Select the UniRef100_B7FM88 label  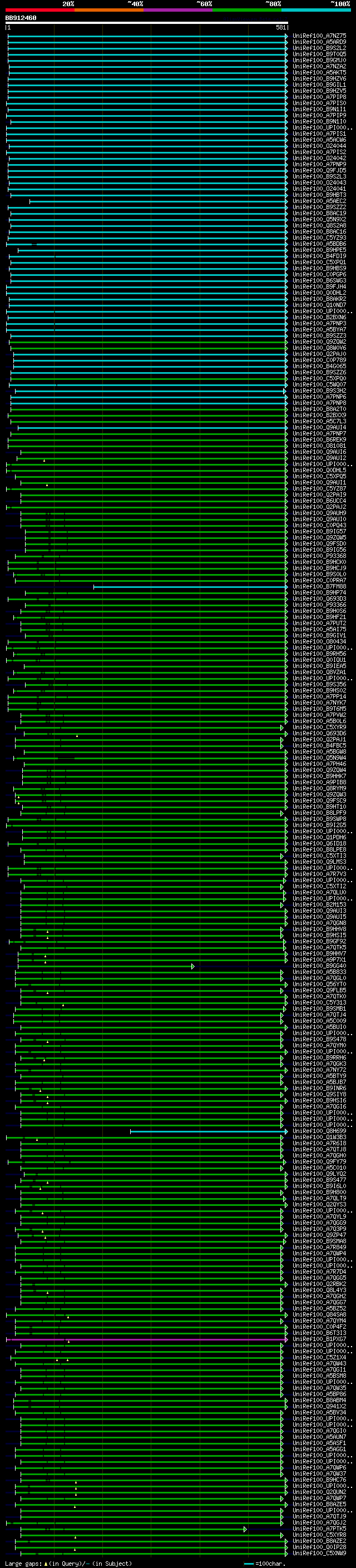pos(319,587)
